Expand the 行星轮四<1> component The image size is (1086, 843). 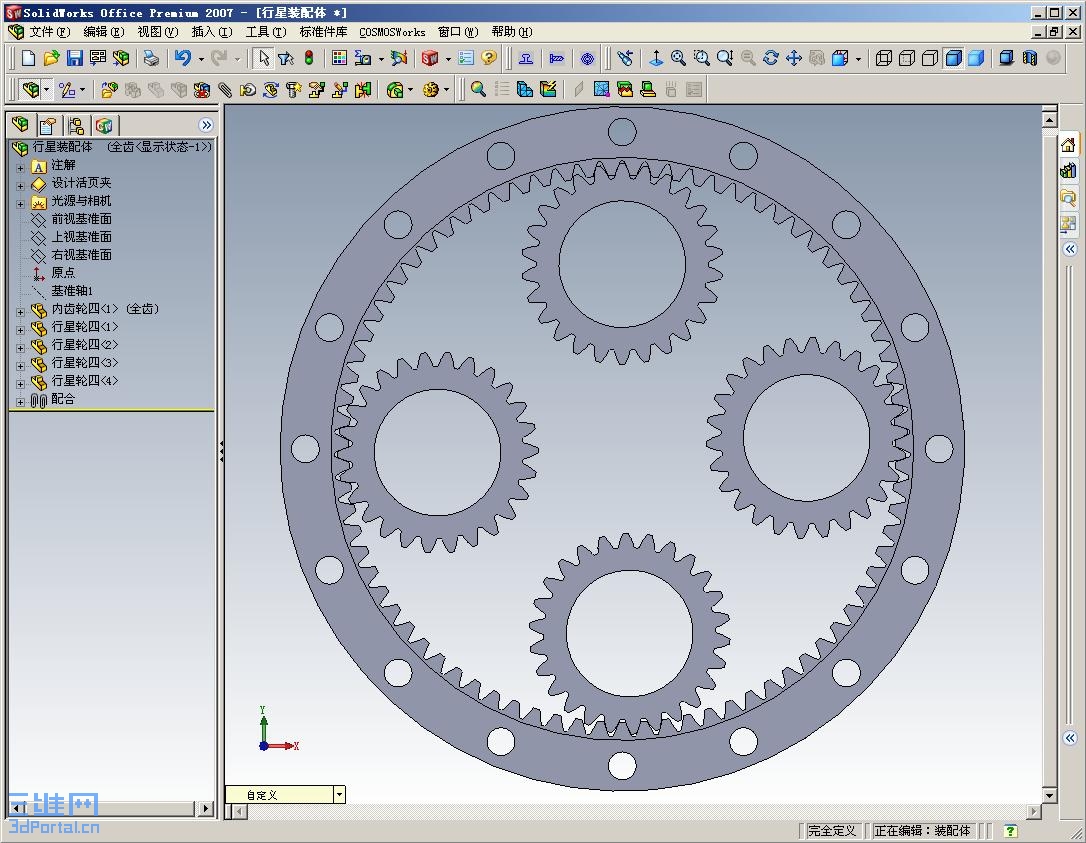[20, 330]
